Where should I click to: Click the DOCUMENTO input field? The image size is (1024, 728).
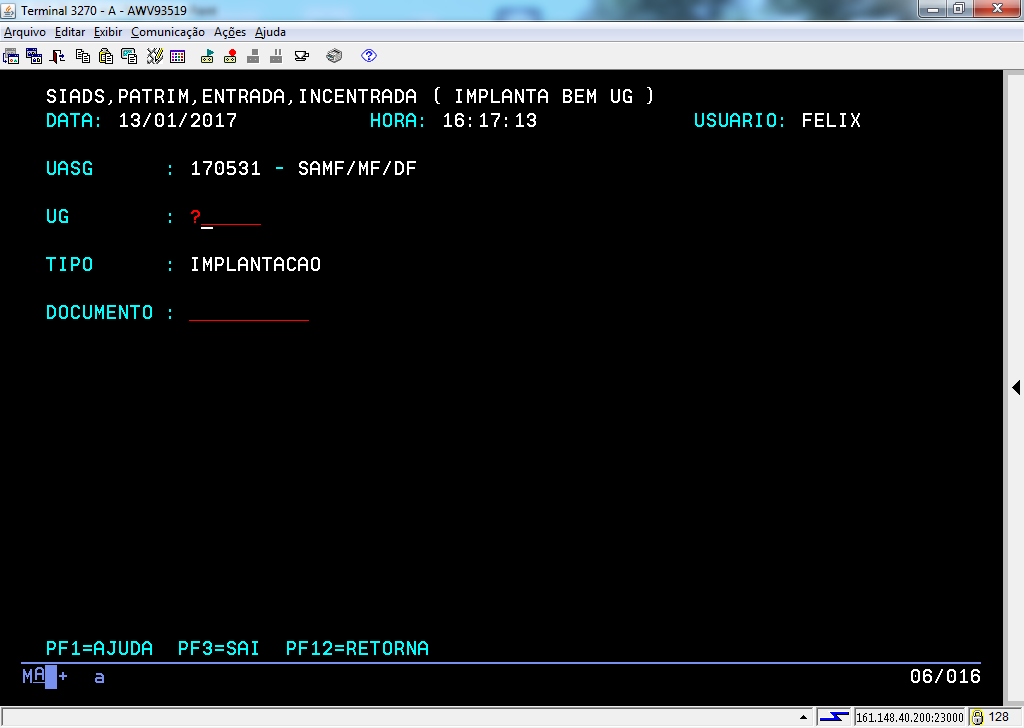pos(249,313)
